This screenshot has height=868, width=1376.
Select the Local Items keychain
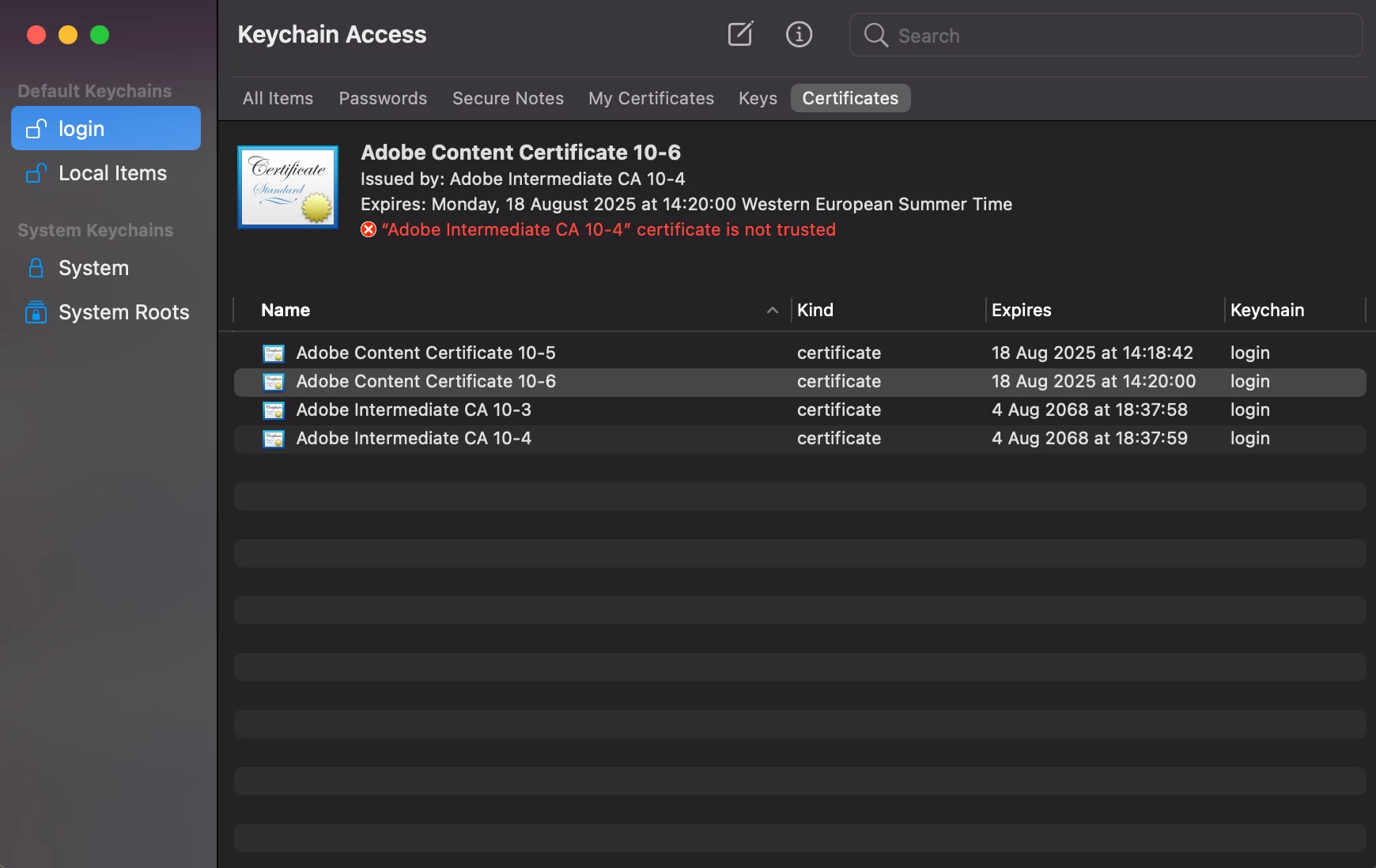(x=106, y=172)
